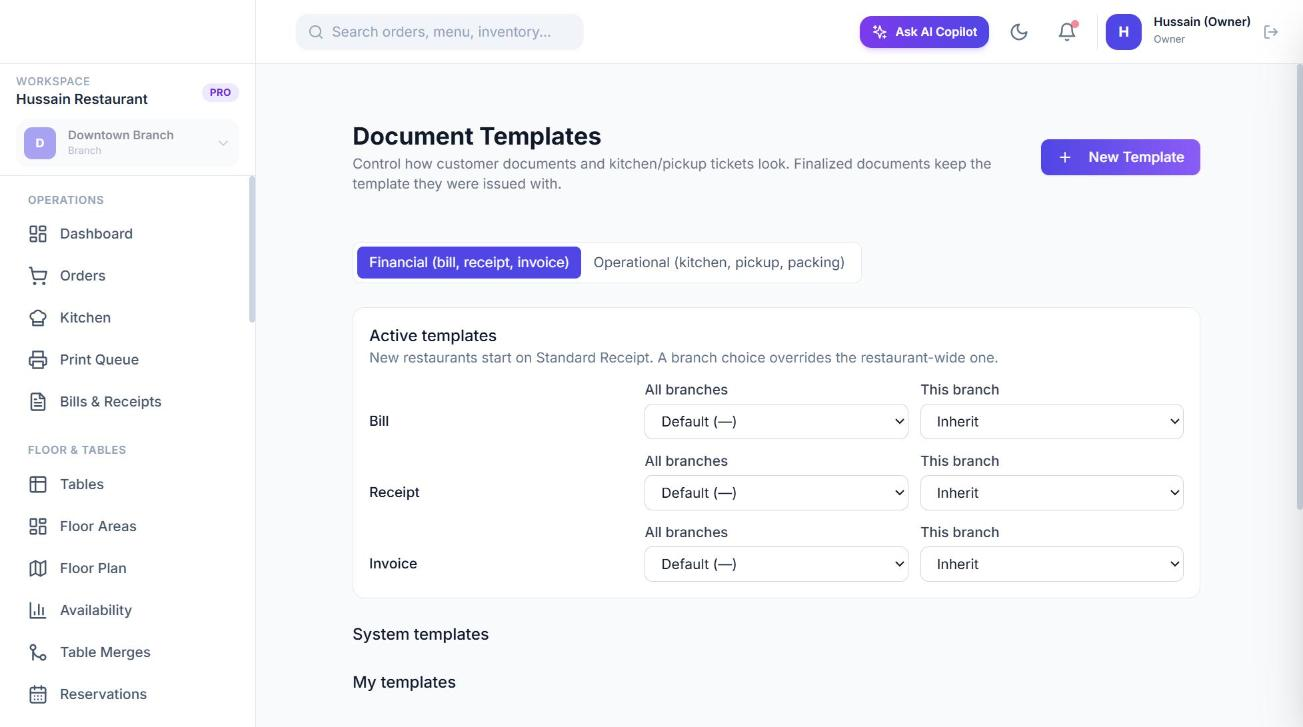Click the sidebar scrollbar
The image size is (1303, 727).
tap(252, 250)
